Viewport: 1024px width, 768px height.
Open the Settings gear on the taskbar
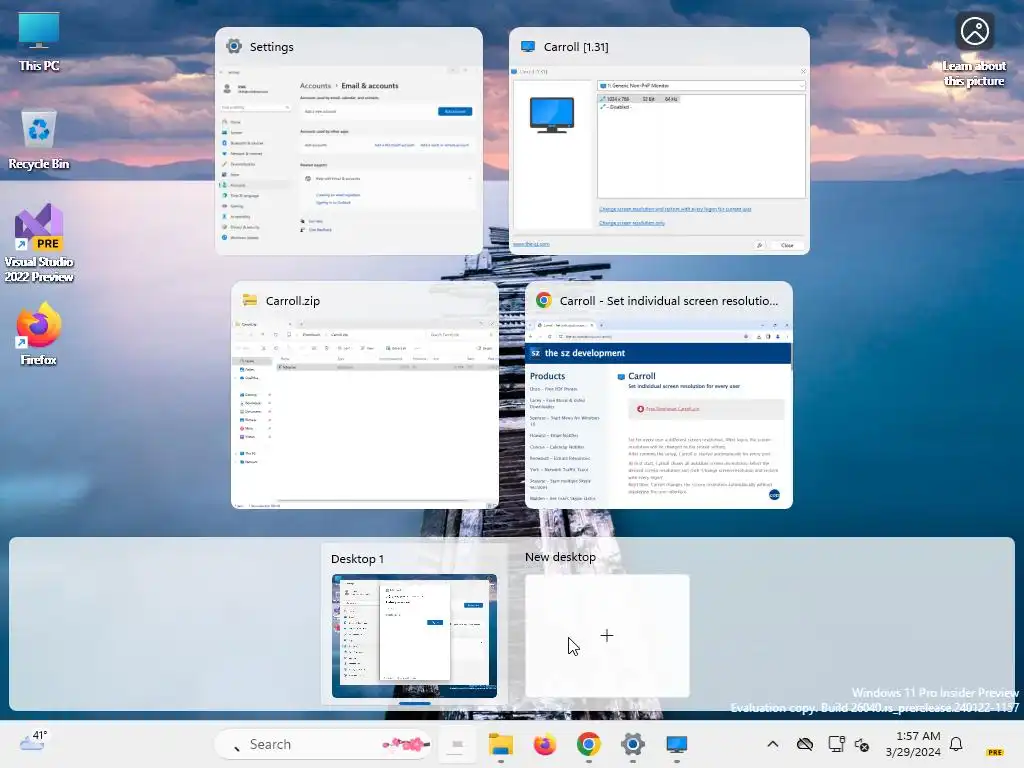[632, 744]
